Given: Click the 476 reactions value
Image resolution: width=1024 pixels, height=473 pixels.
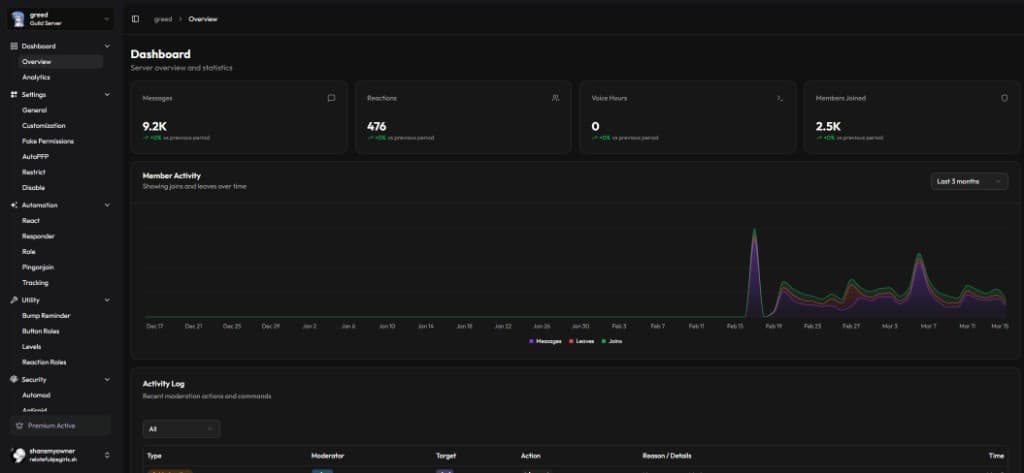Looking at the screenshot, I should (377, 127).
